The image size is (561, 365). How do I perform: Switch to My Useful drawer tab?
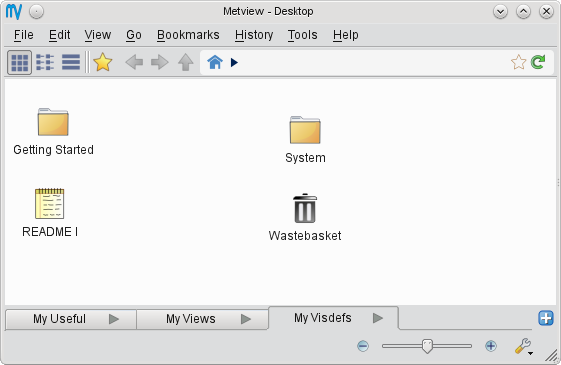(71, 319)
